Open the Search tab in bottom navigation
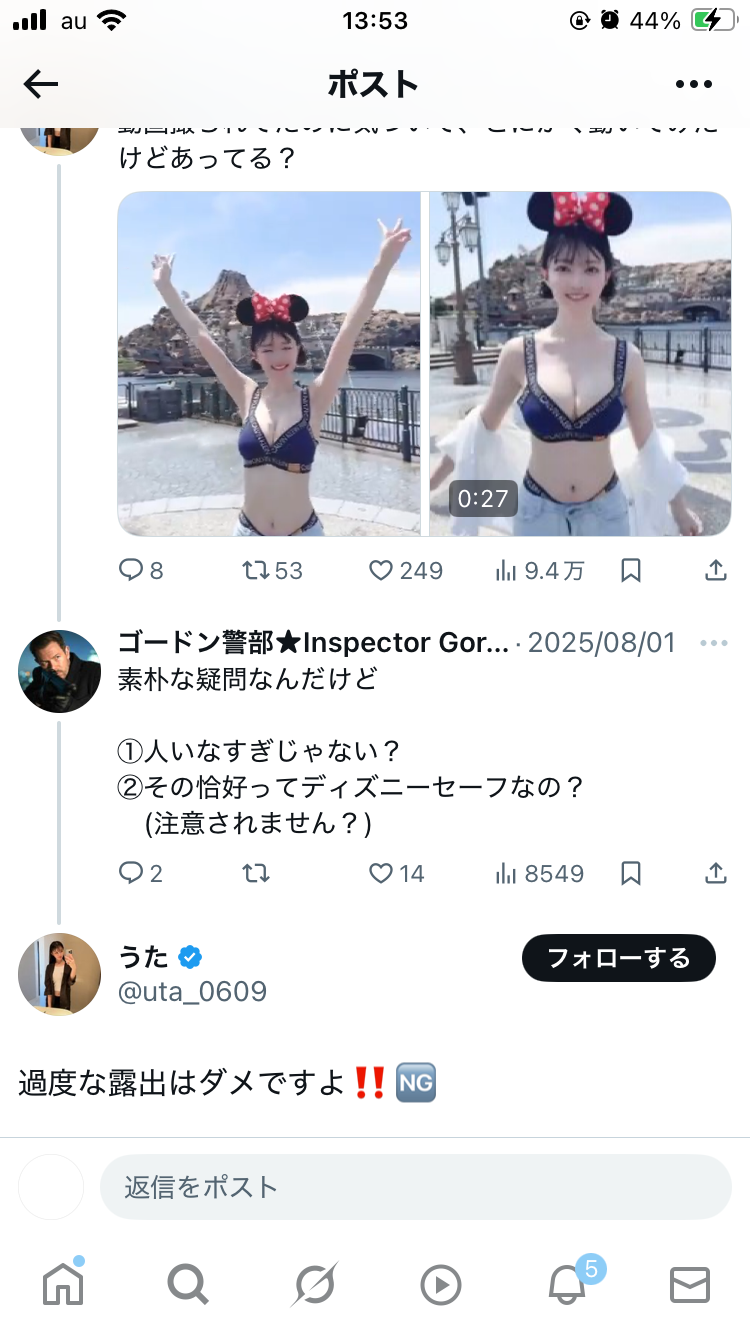 click(188, 1283)
